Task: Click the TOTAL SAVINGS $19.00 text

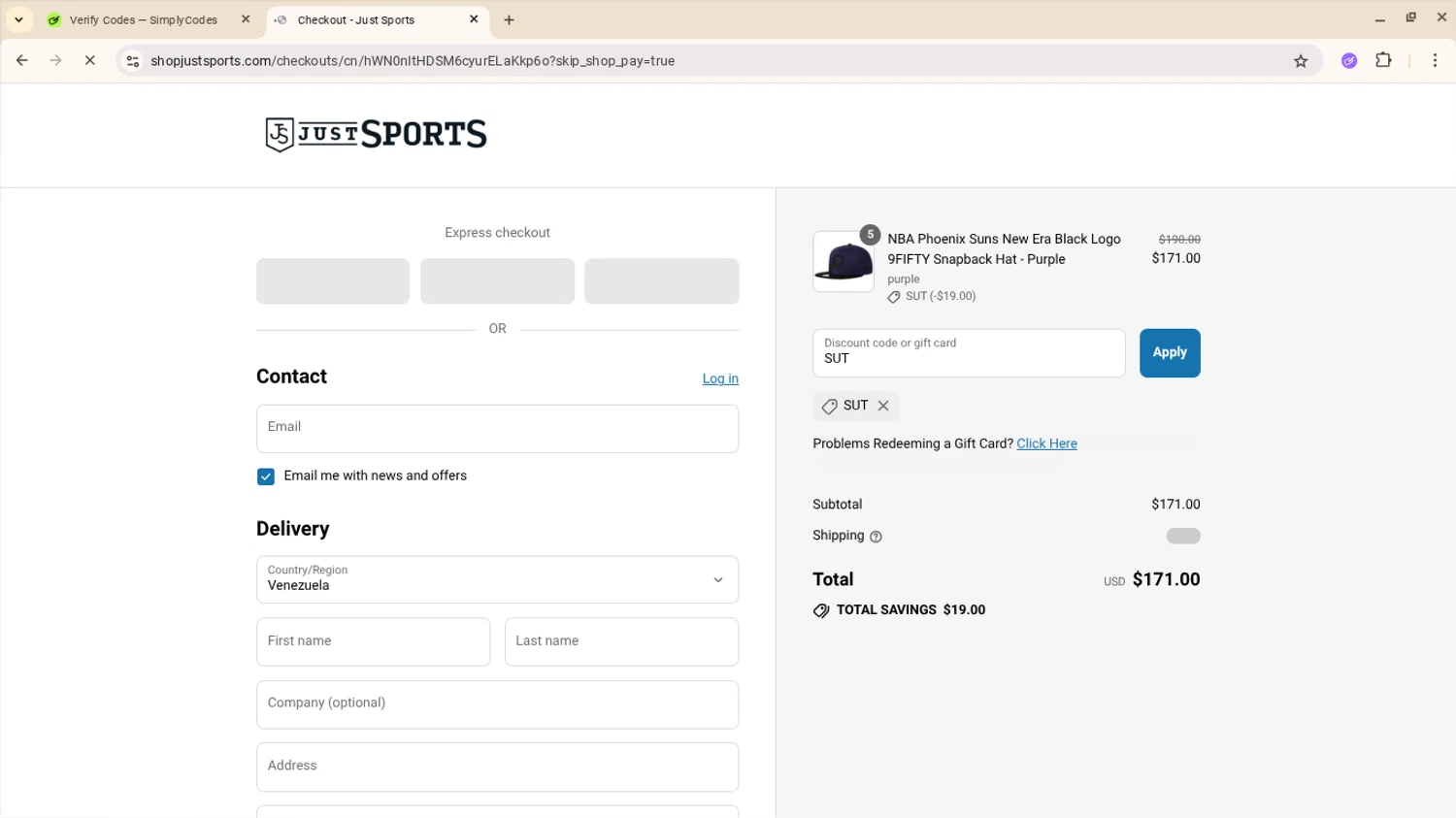Action: click(910, 610)
